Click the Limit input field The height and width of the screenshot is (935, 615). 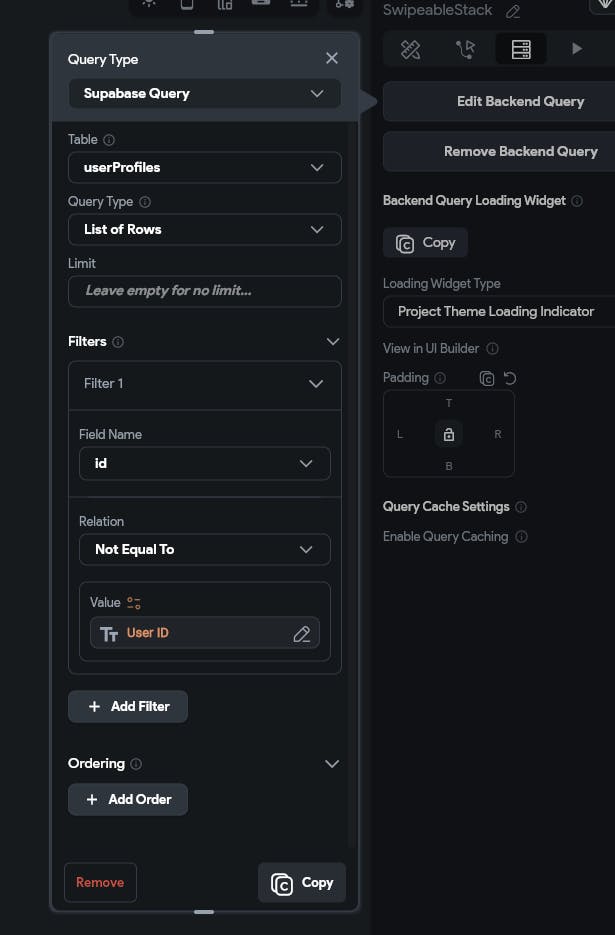pyautogui.click(x=205, y=291)
